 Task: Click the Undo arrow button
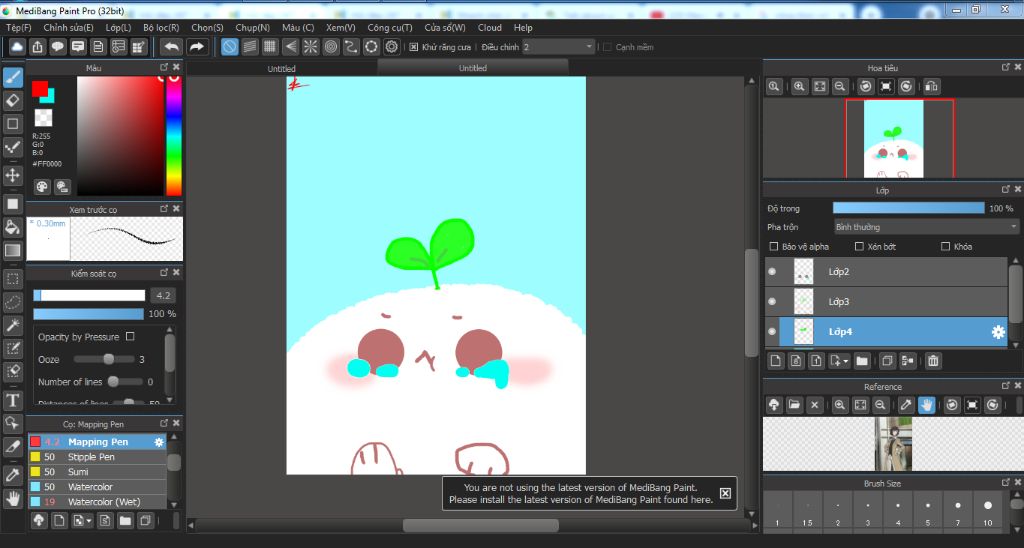coord(172,46)
